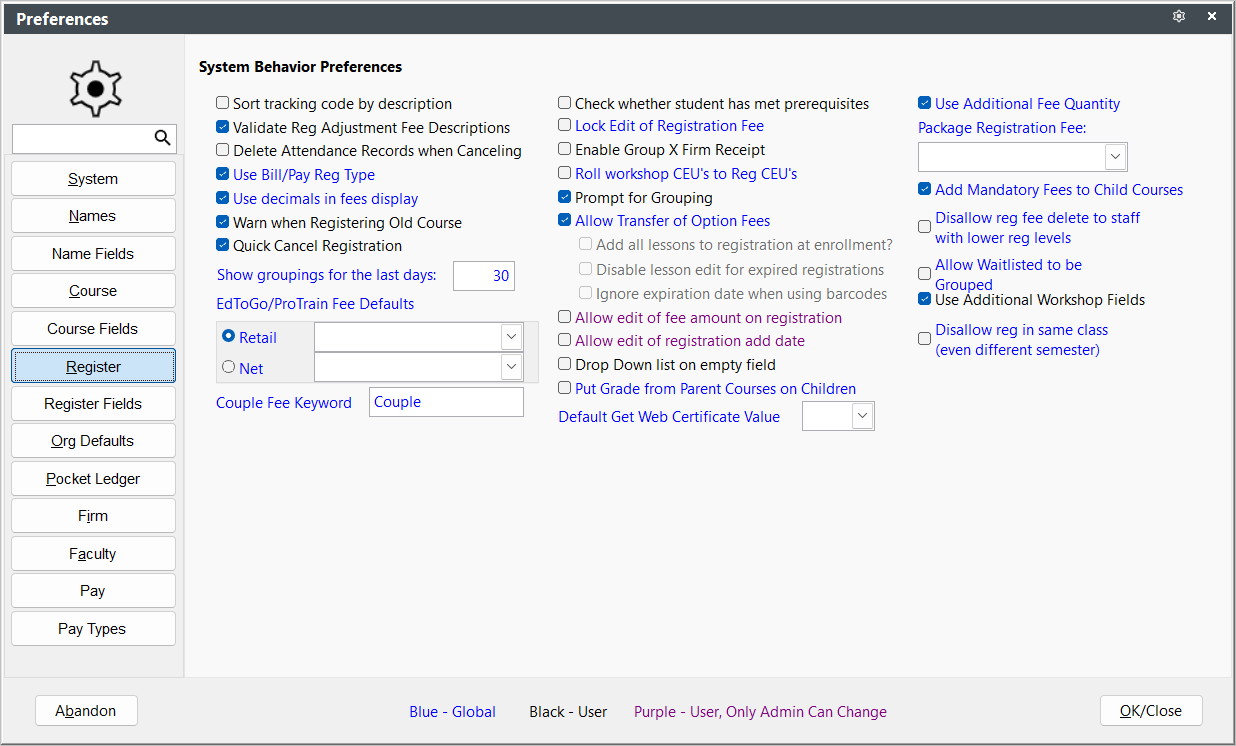The width and height of the screenshot is (1236, 746).
Task: Check Roll workshop CEU's to Reg CEU's
Action: click(565, 174)
